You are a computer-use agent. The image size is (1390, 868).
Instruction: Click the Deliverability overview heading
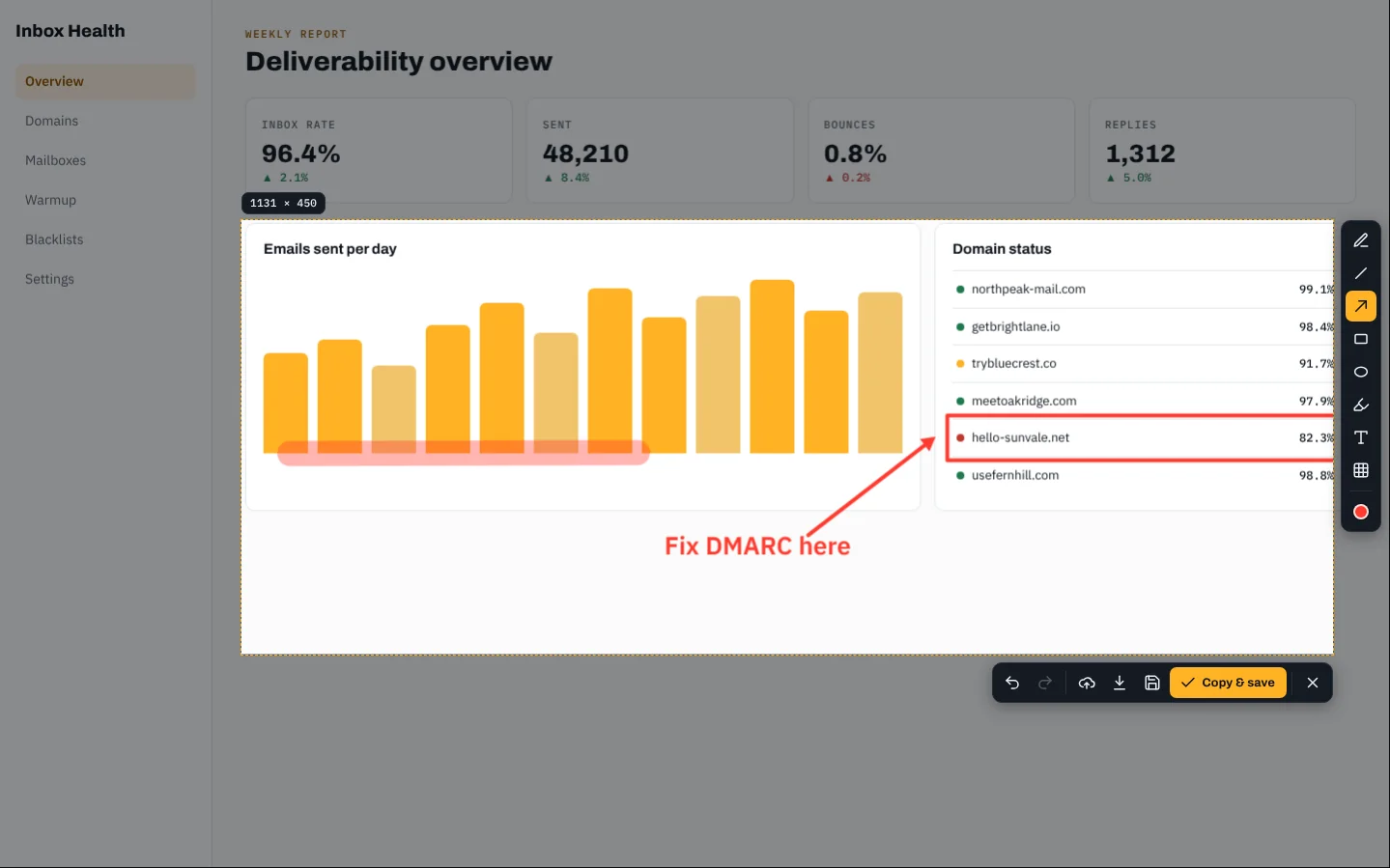399,62
